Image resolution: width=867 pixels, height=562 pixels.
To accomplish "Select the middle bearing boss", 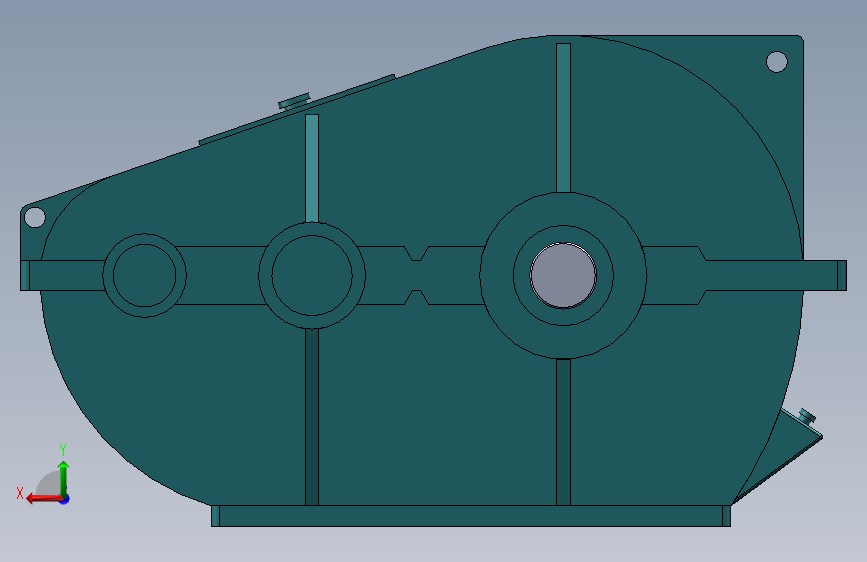I will (x=312, y=275).
